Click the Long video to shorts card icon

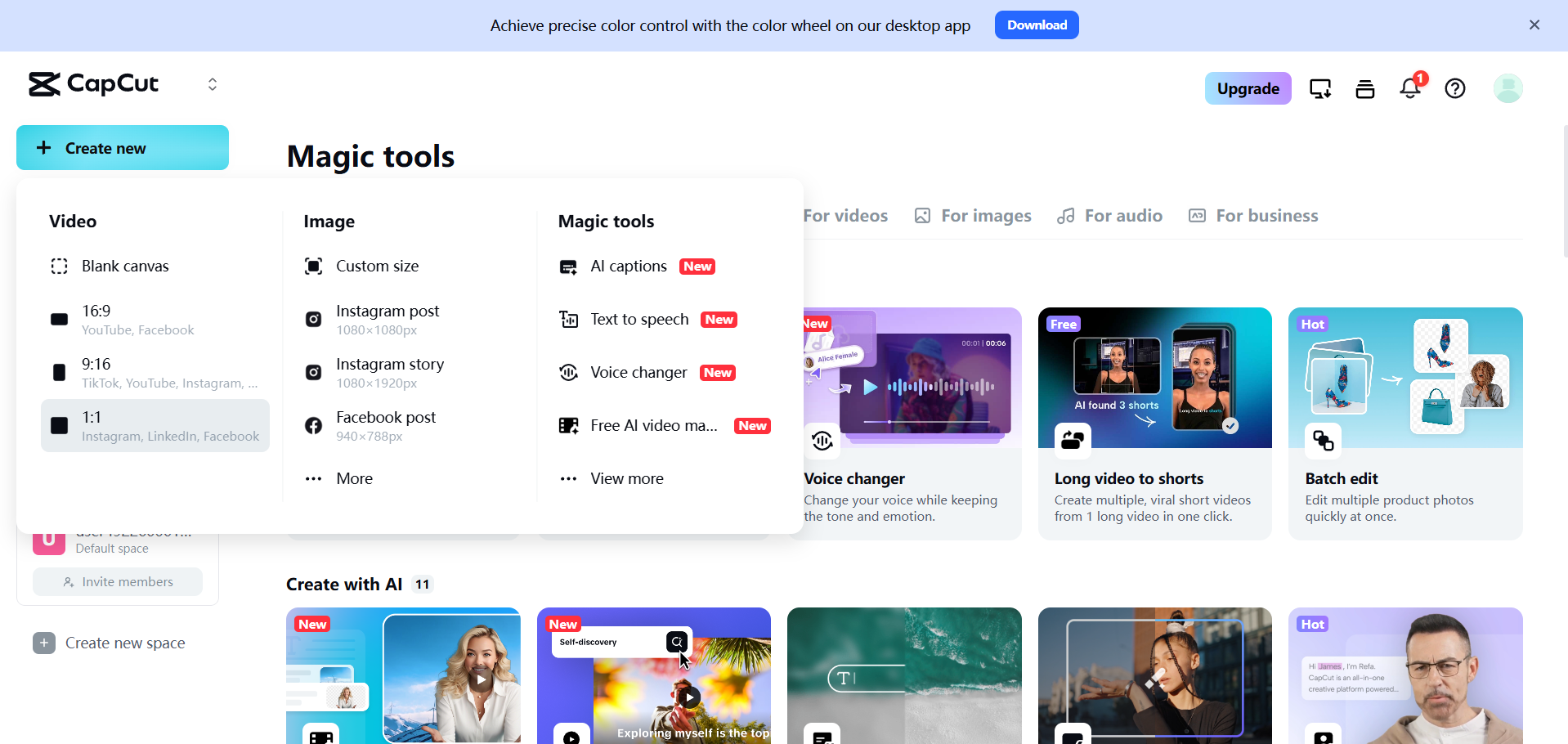pyautogui.click(x=1073, y=441)
